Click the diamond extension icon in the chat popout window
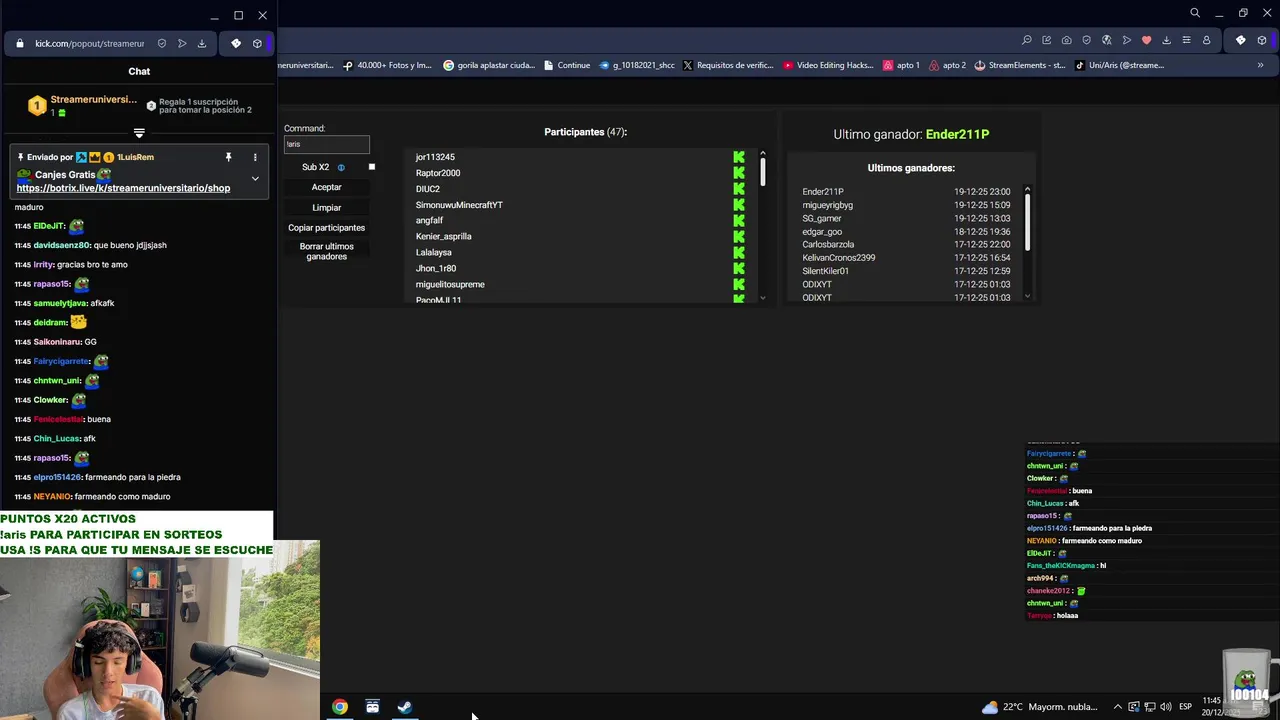Viewport: 1280px width, 720px height. coord(236,43)
